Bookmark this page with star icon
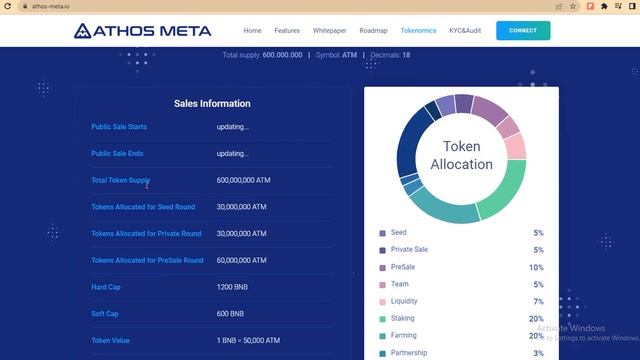The width and height of the screenshot is (640, 360). click(573, 6)
